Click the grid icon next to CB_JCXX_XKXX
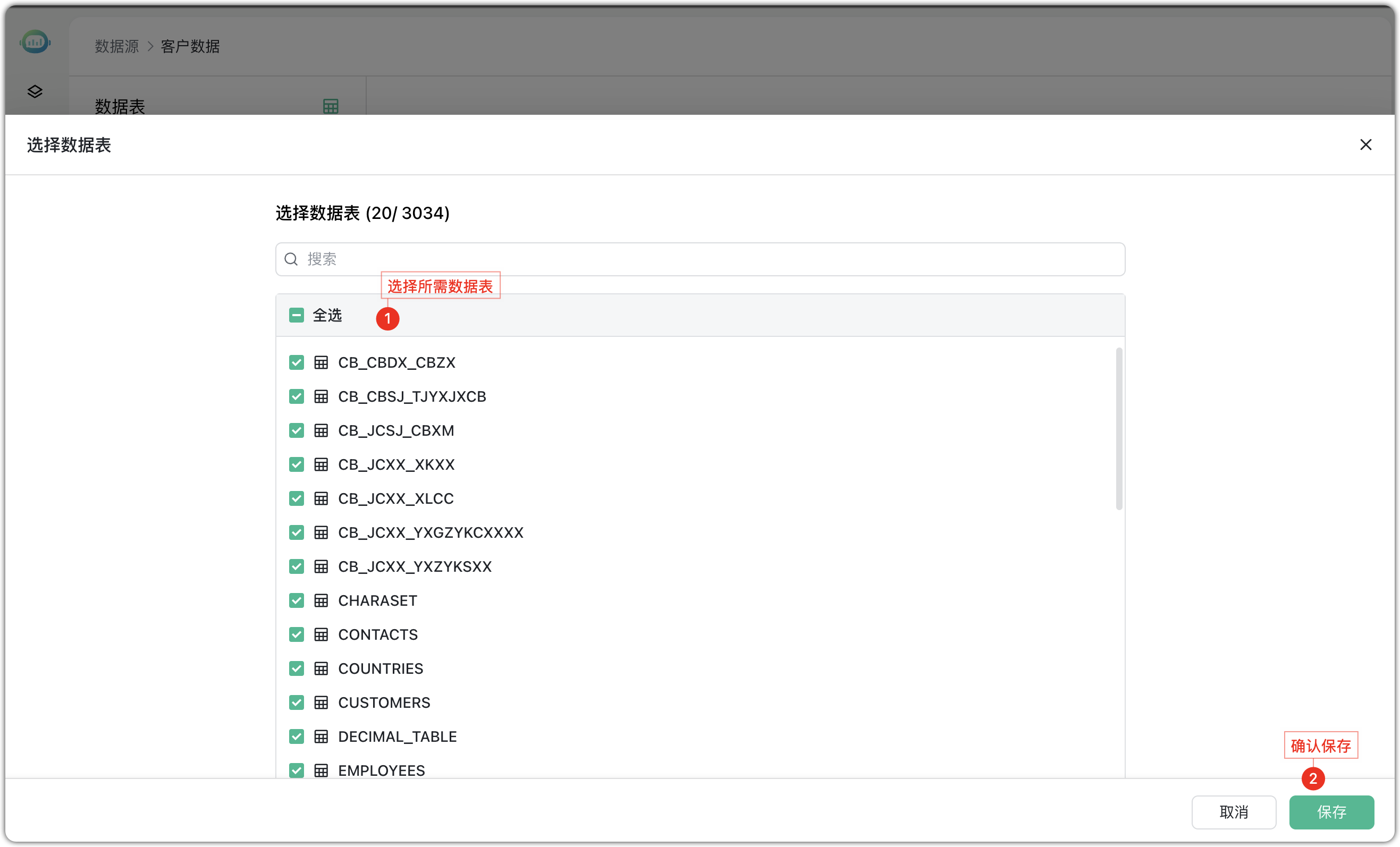 pos(322,464)
